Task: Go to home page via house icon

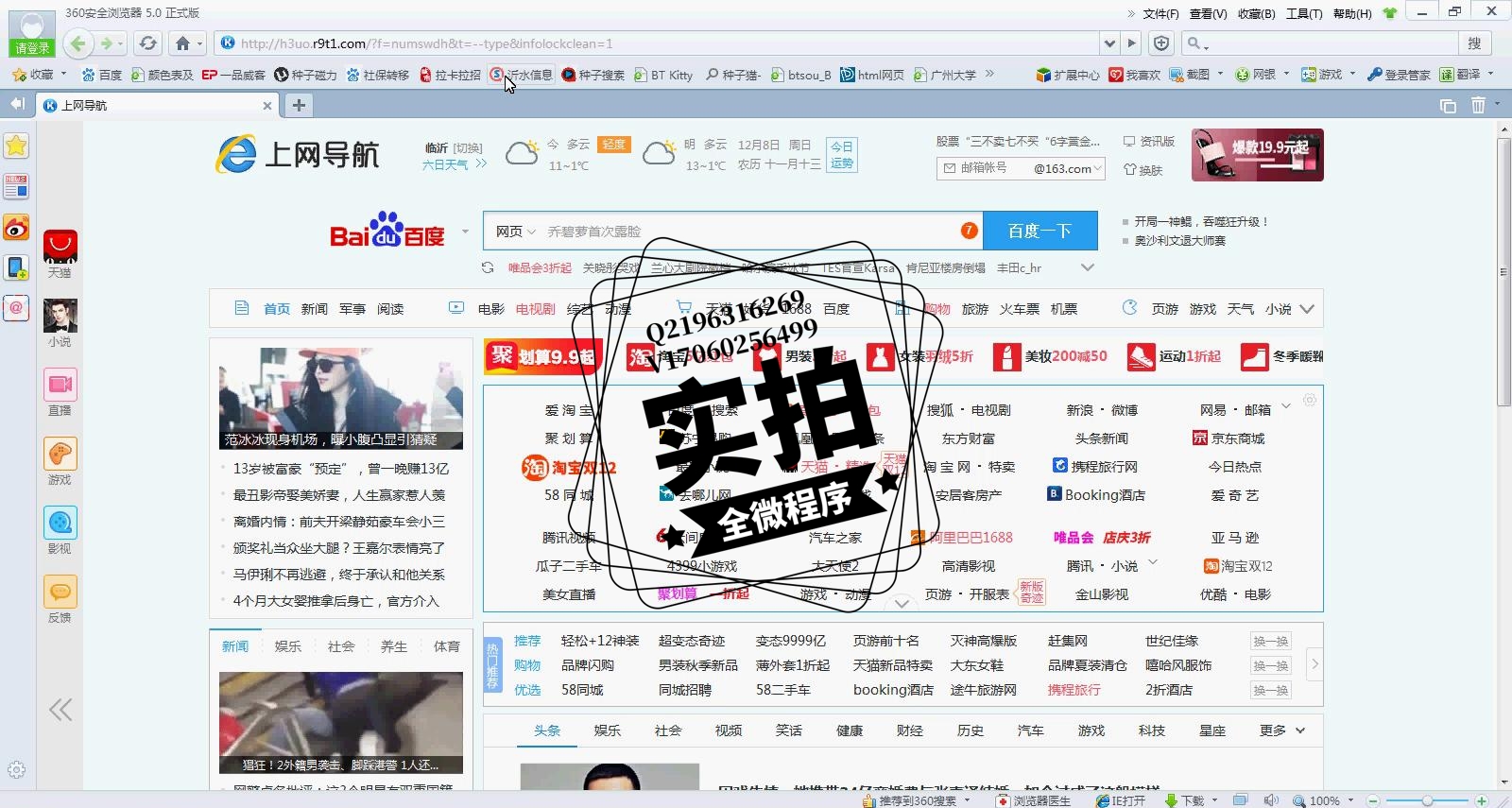Action: (x=183, y=43)
